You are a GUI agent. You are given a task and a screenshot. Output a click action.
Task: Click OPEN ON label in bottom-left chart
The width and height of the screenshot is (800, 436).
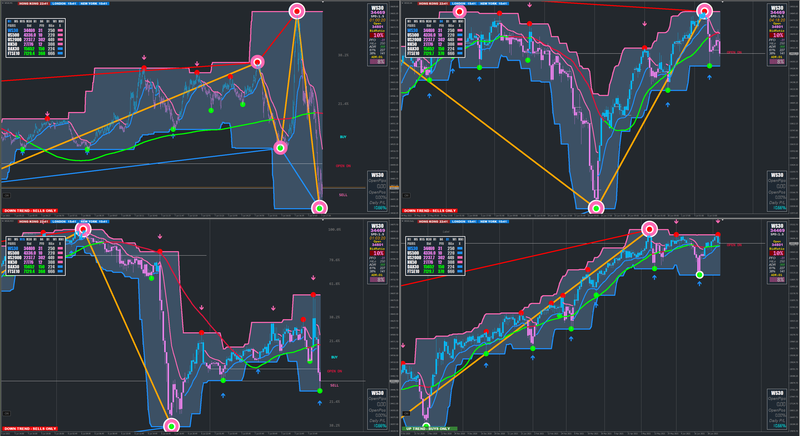coord(335,371)
